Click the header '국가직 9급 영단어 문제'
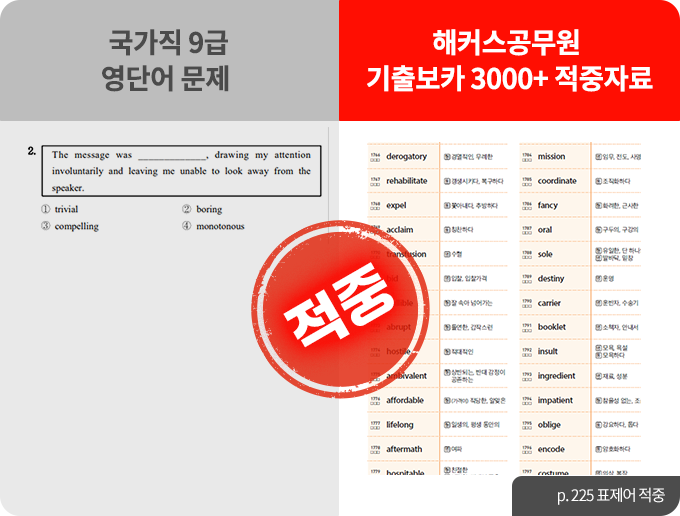Image resolution: width=680 pixels, height=516 pixels. (167, 60)
